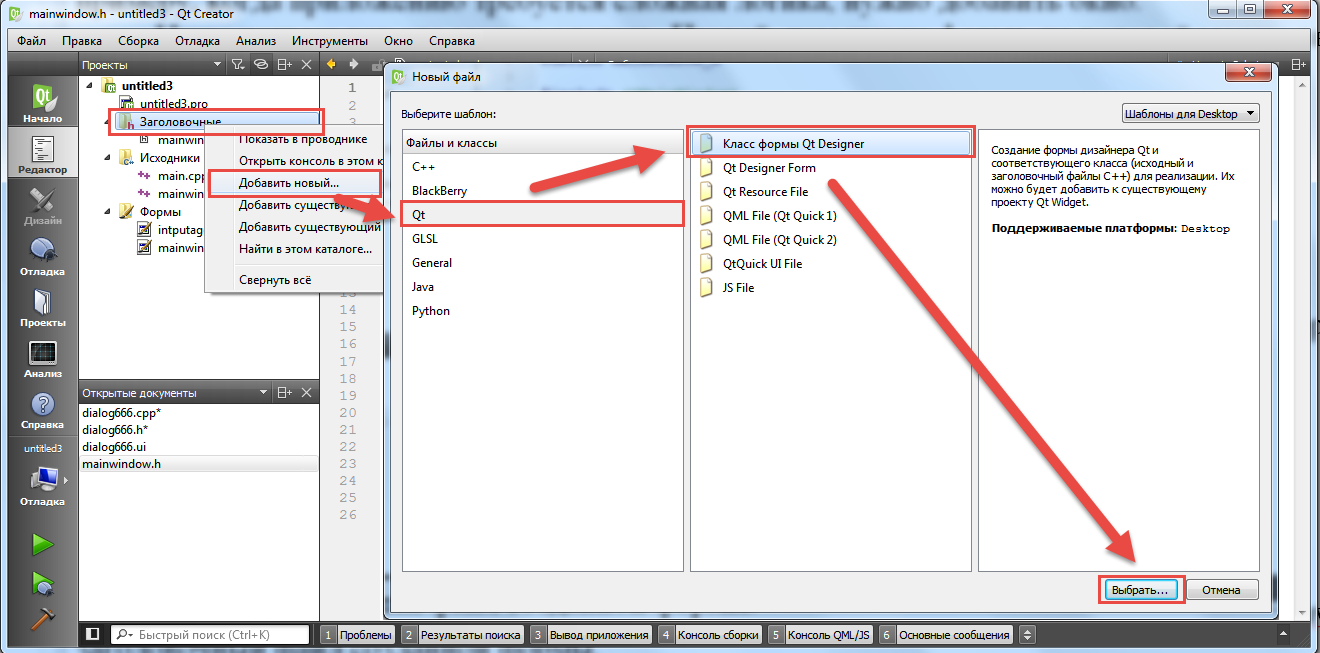Open the Инструменты menu
The width and height of the screenshot is (1320, 653).
tap(330, 41)
